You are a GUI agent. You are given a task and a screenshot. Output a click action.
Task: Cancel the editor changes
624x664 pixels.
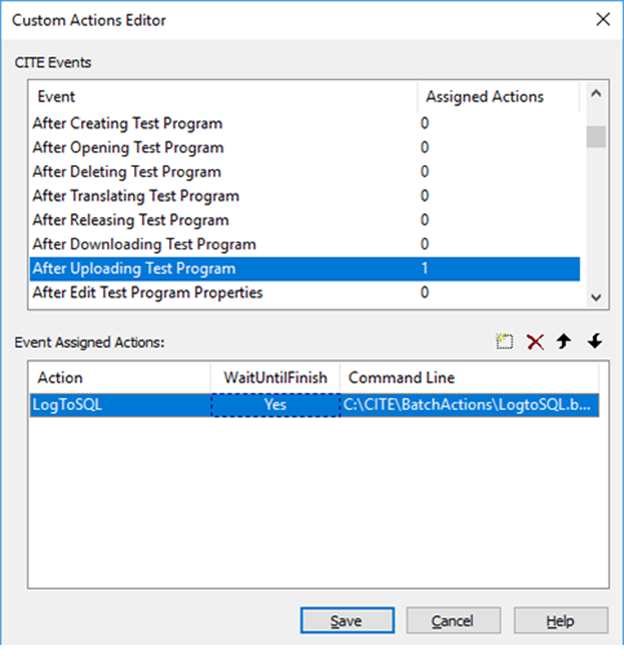point(453,621)
